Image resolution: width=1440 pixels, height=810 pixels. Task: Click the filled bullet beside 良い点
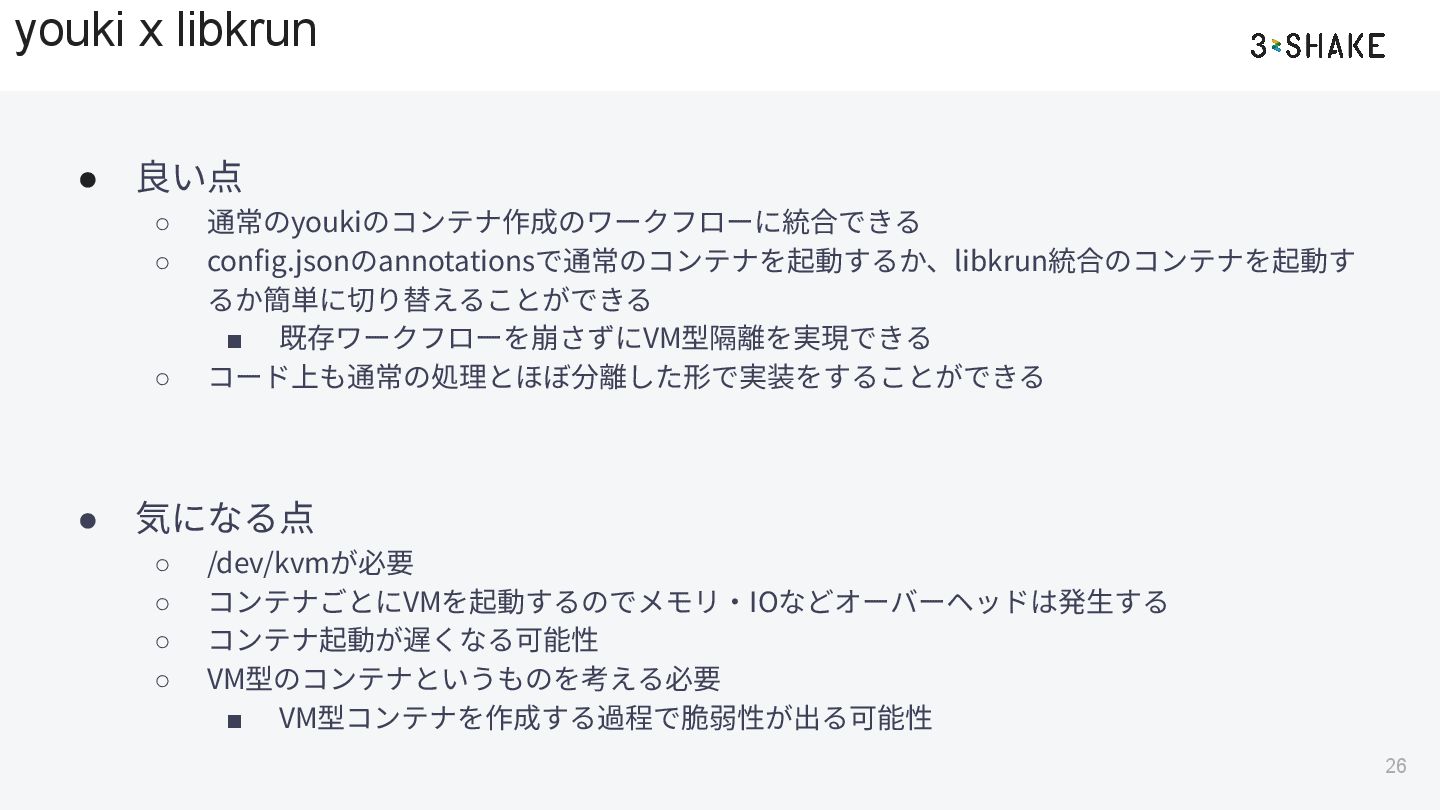point(88,178)
